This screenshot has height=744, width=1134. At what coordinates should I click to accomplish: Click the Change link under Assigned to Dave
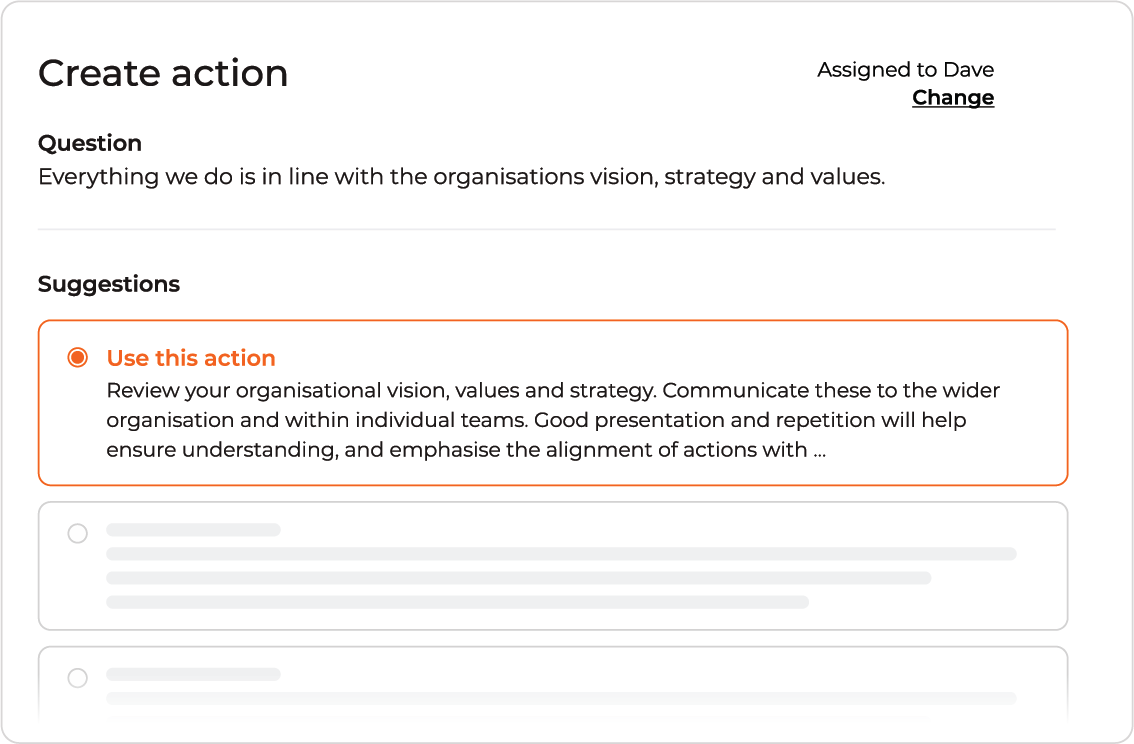coord(952,98)
